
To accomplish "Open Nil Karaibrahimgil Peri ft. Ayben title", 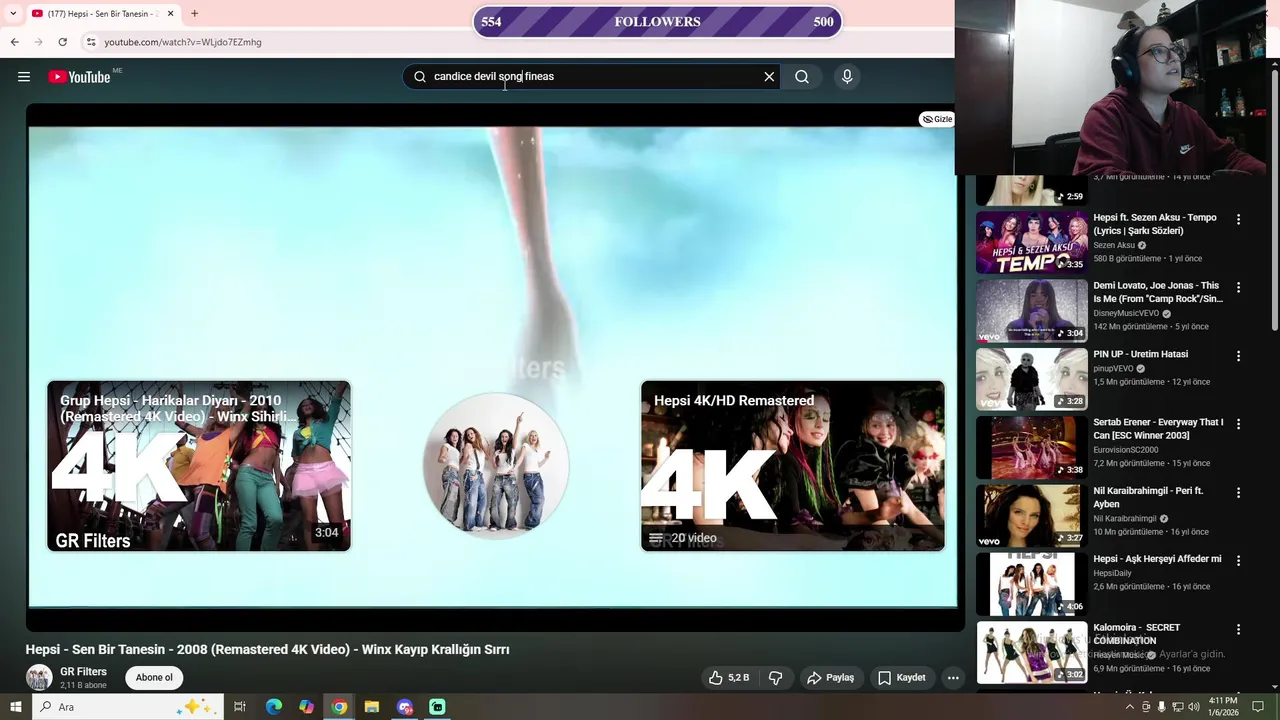I will (1148, 497).
